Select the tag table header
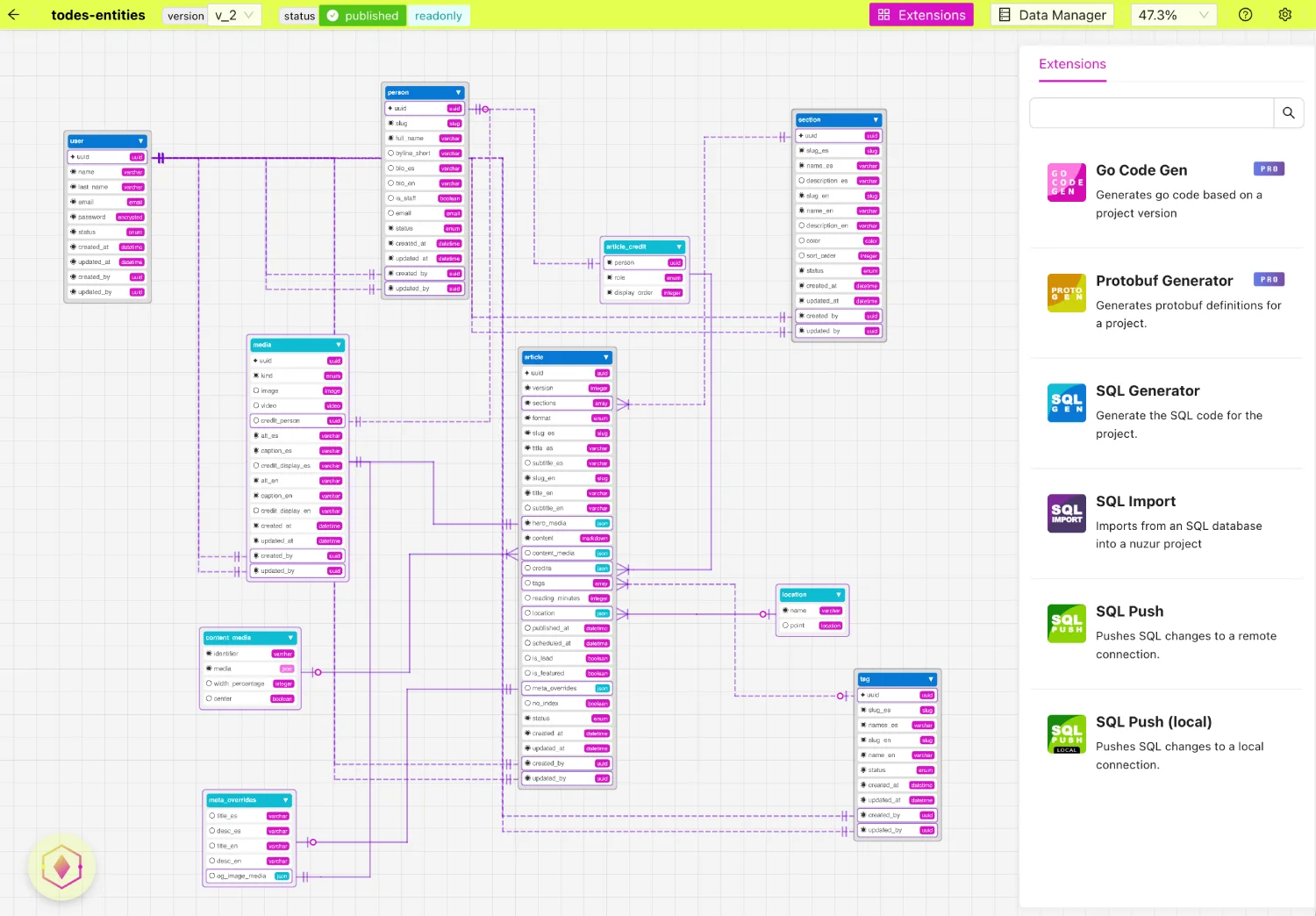The height and width of the screenshot is (916, 1316). (898, 679)
